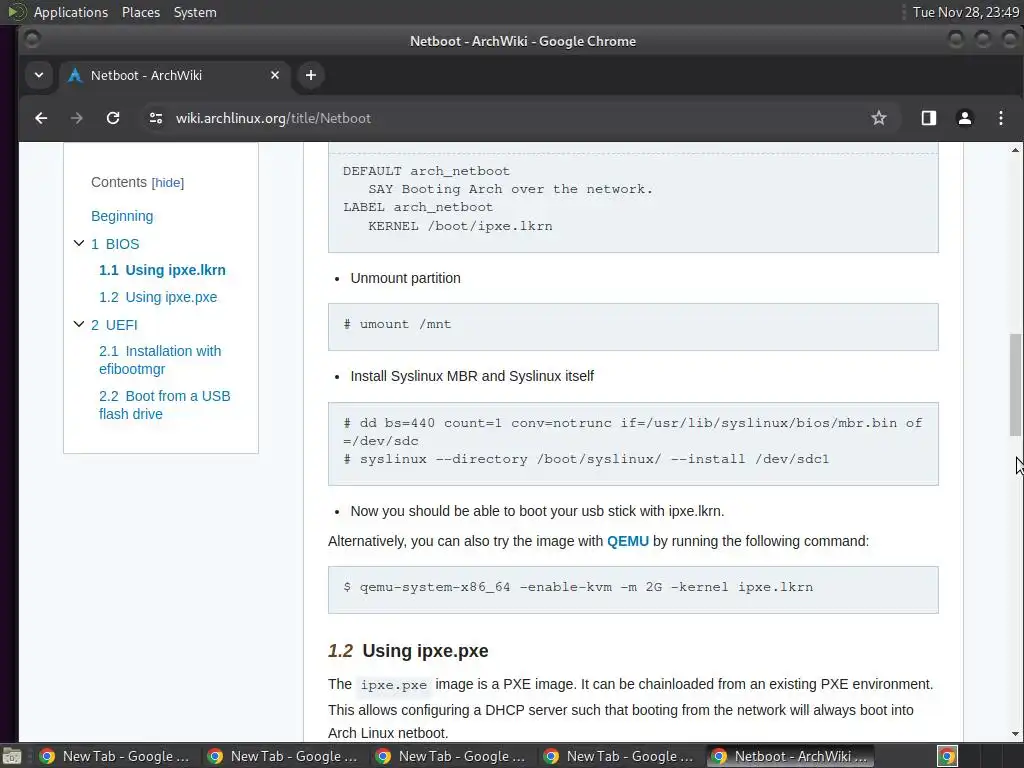The image size is (1024, 768).
Task: Open a new tab with plus button
Action: pyautogui.click(x=311, y=75)
